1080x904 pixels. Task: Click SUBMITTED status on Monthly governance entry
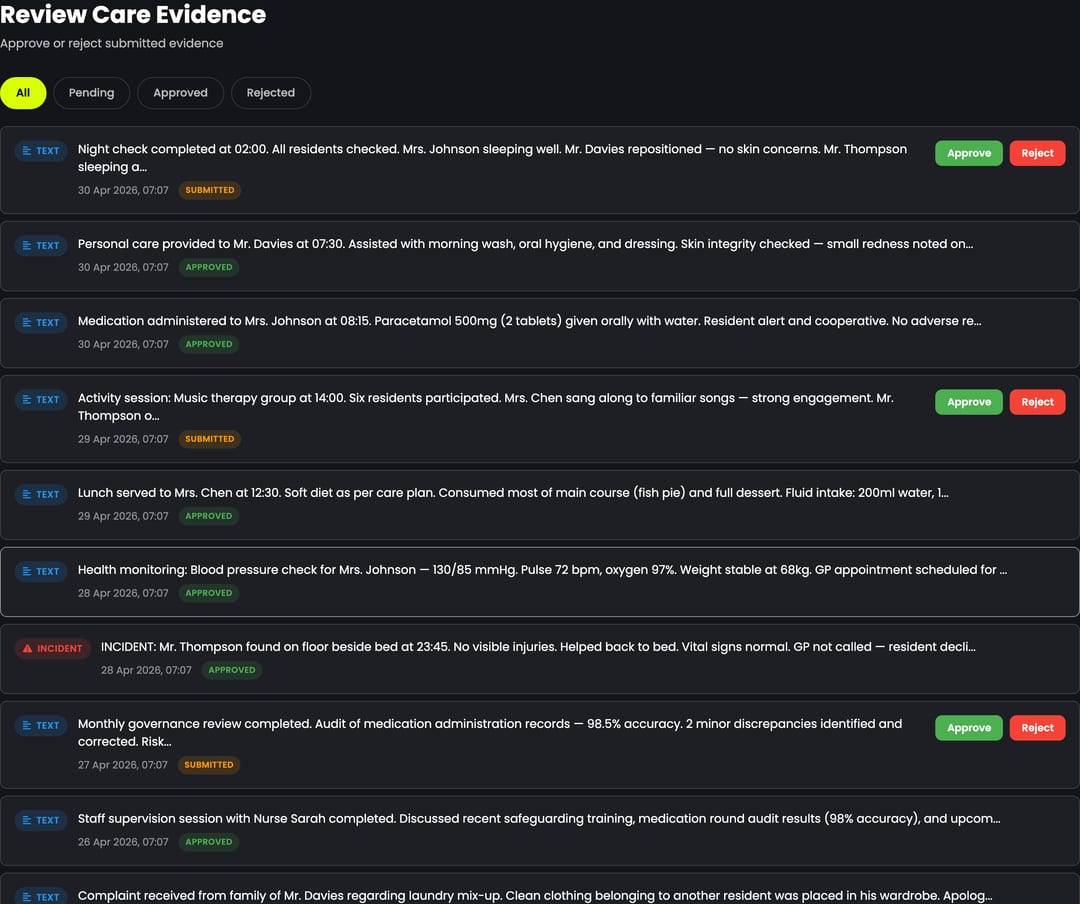(x=209, y=765)
